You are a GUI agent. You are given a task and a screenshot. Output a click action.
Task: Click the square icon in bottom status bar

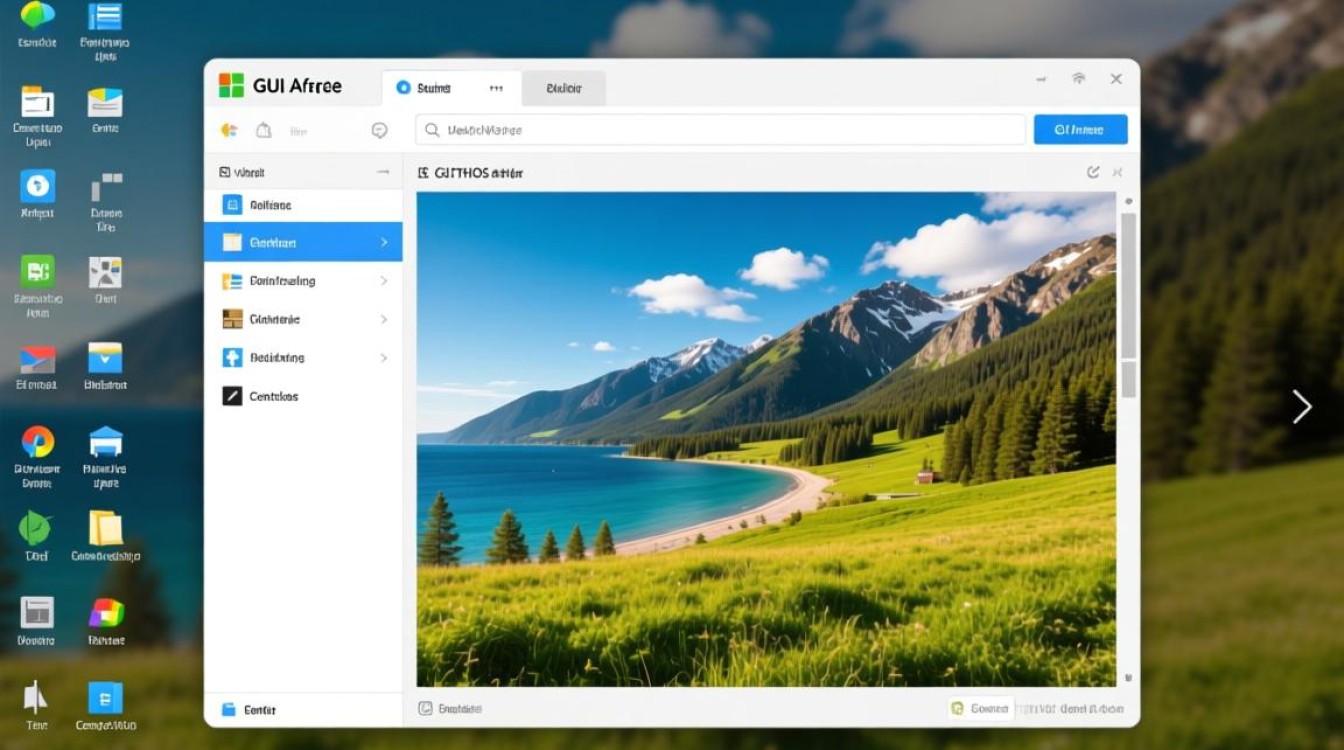[x=425, y=708]
